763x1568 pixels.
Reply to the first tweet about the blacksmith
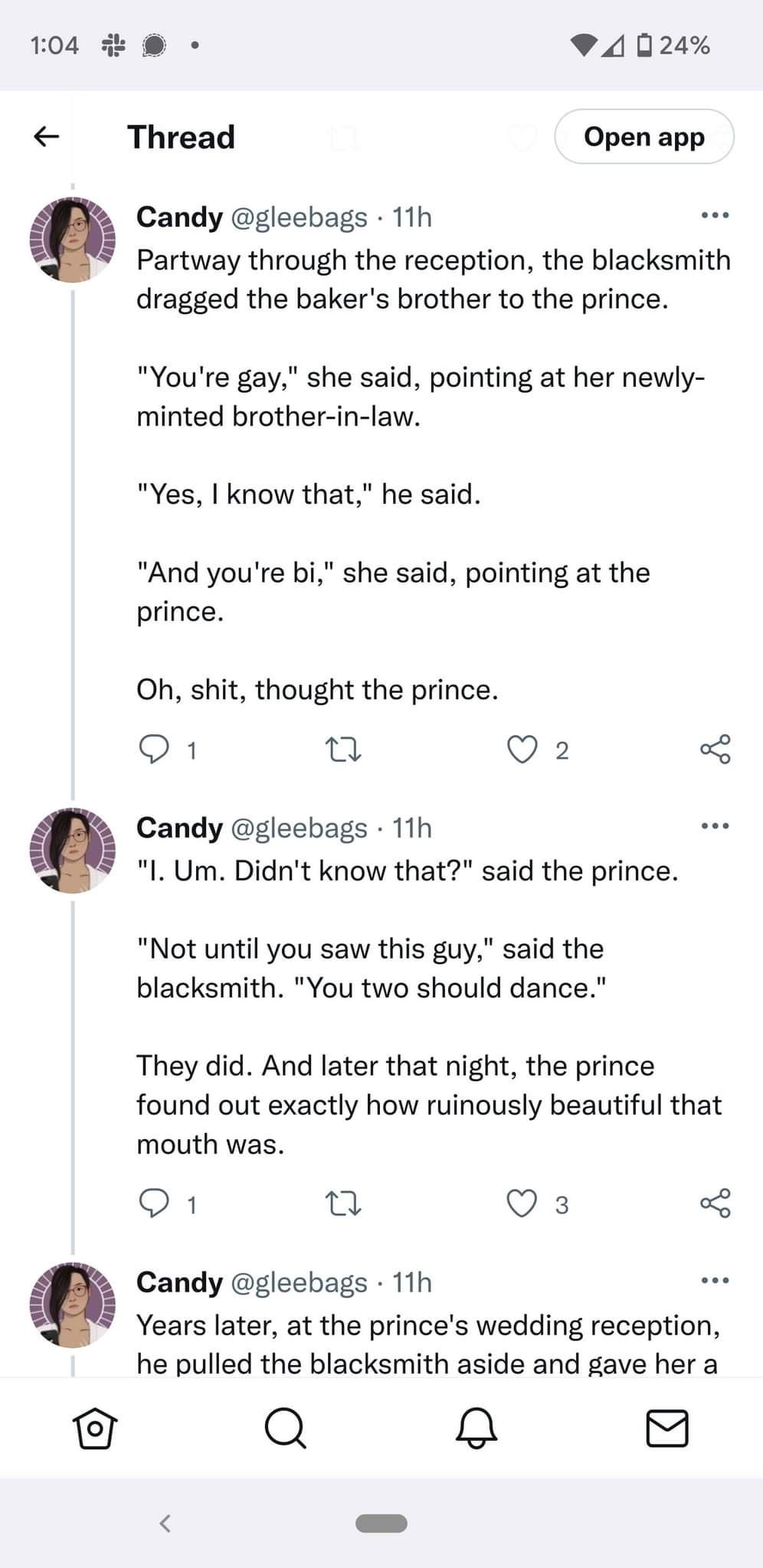154,750
